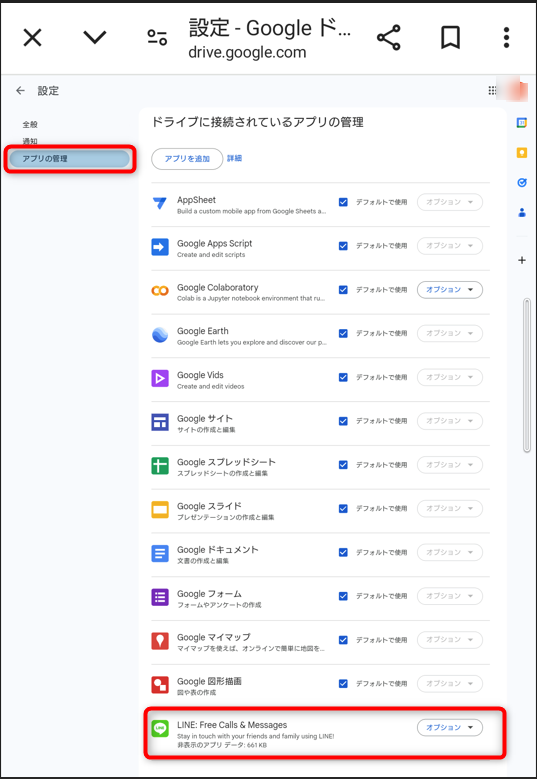
Task: Open オプション dropdown for LINE app
Action: click(450, 727)
